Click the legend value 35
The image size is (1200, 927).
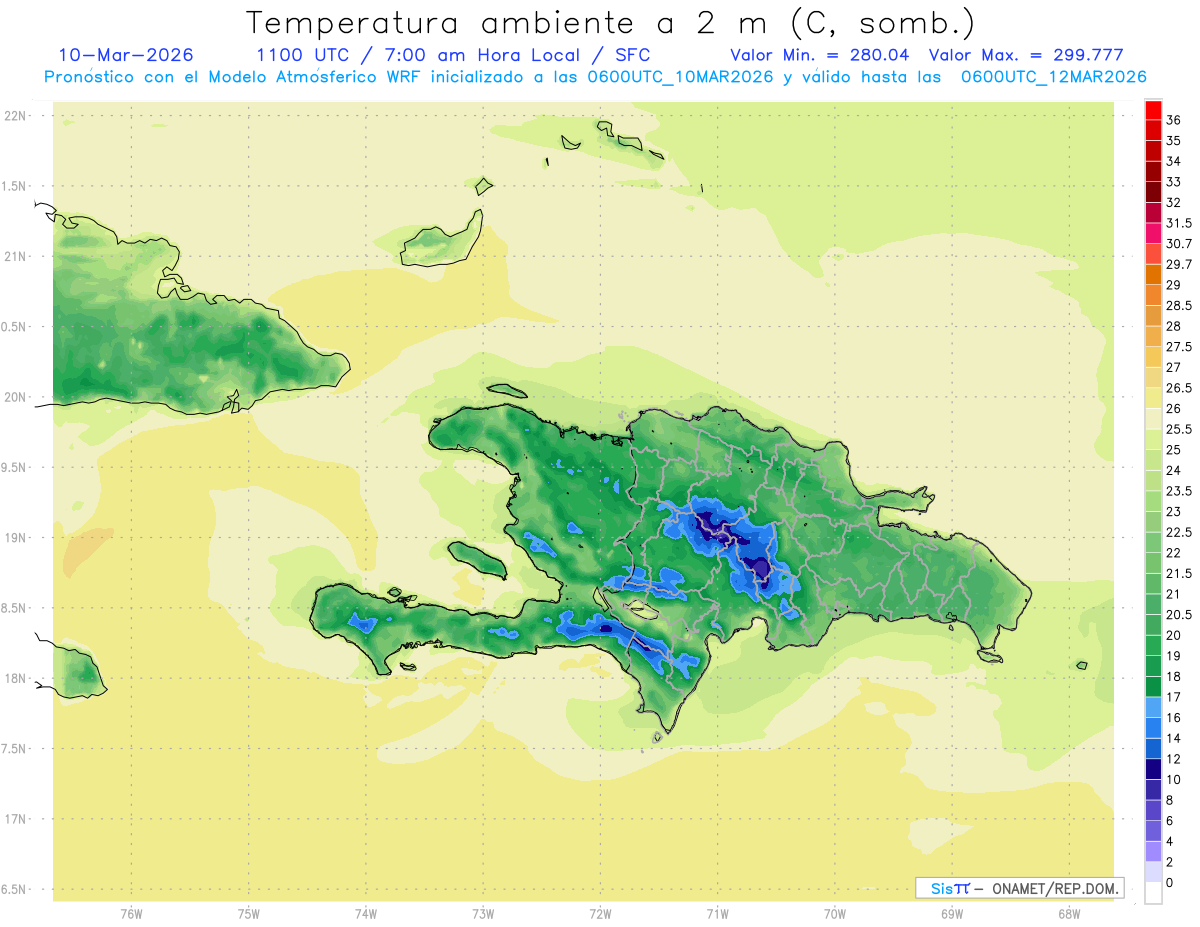(1174, 141)
